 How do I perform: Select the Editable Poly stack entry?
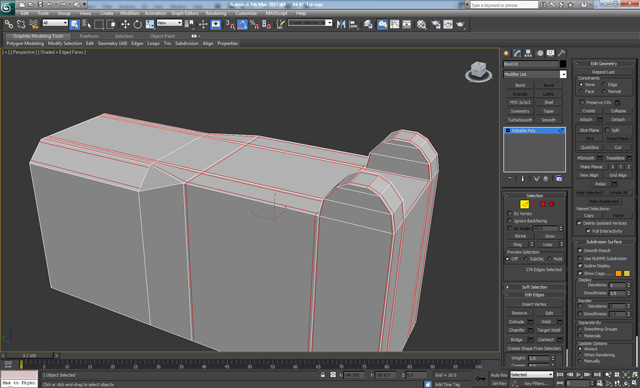click(534, 131)
